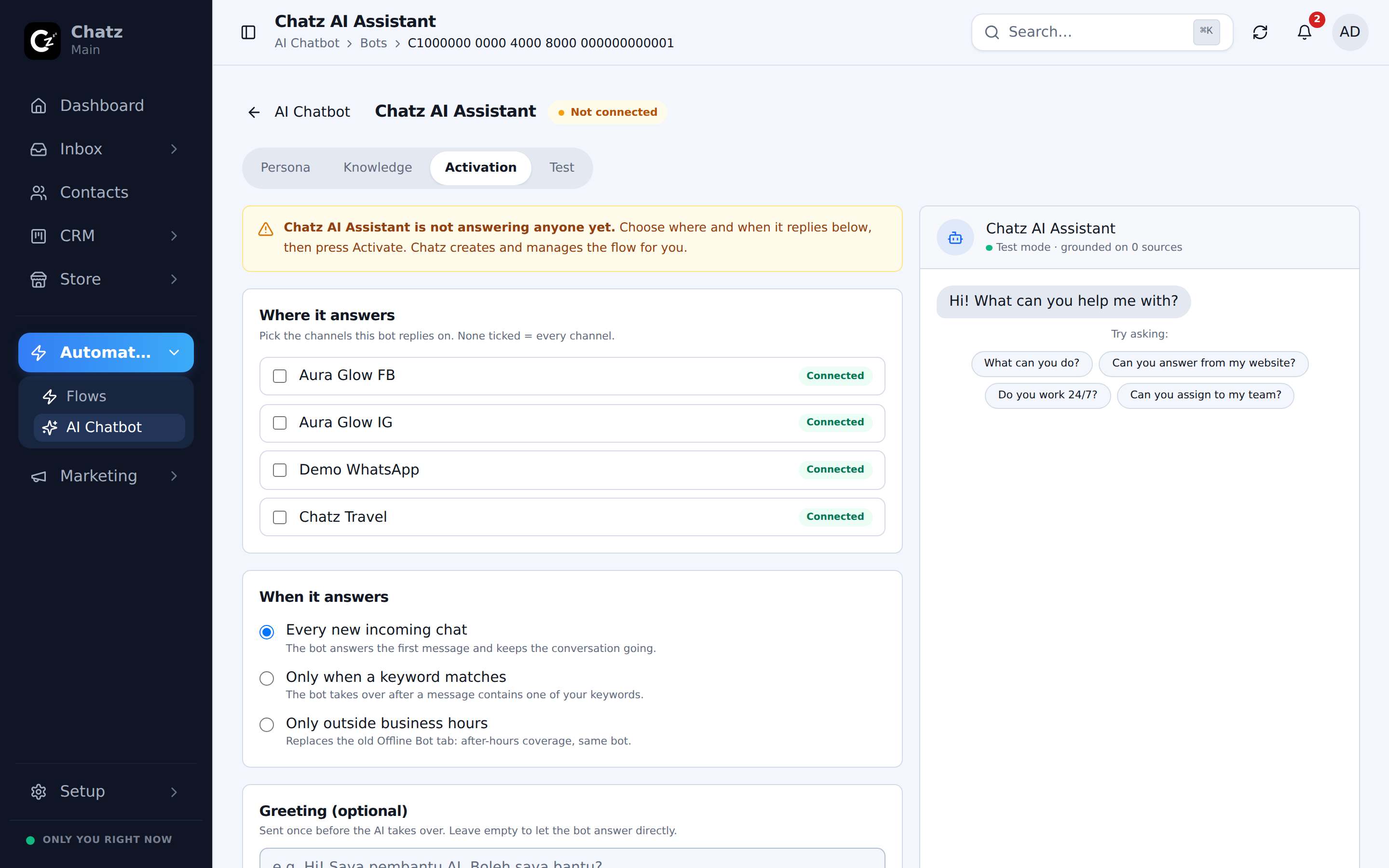This screenshot has height=868, width=1389.
Task: Click the Greeting message input field
Action: click(572, 858)
